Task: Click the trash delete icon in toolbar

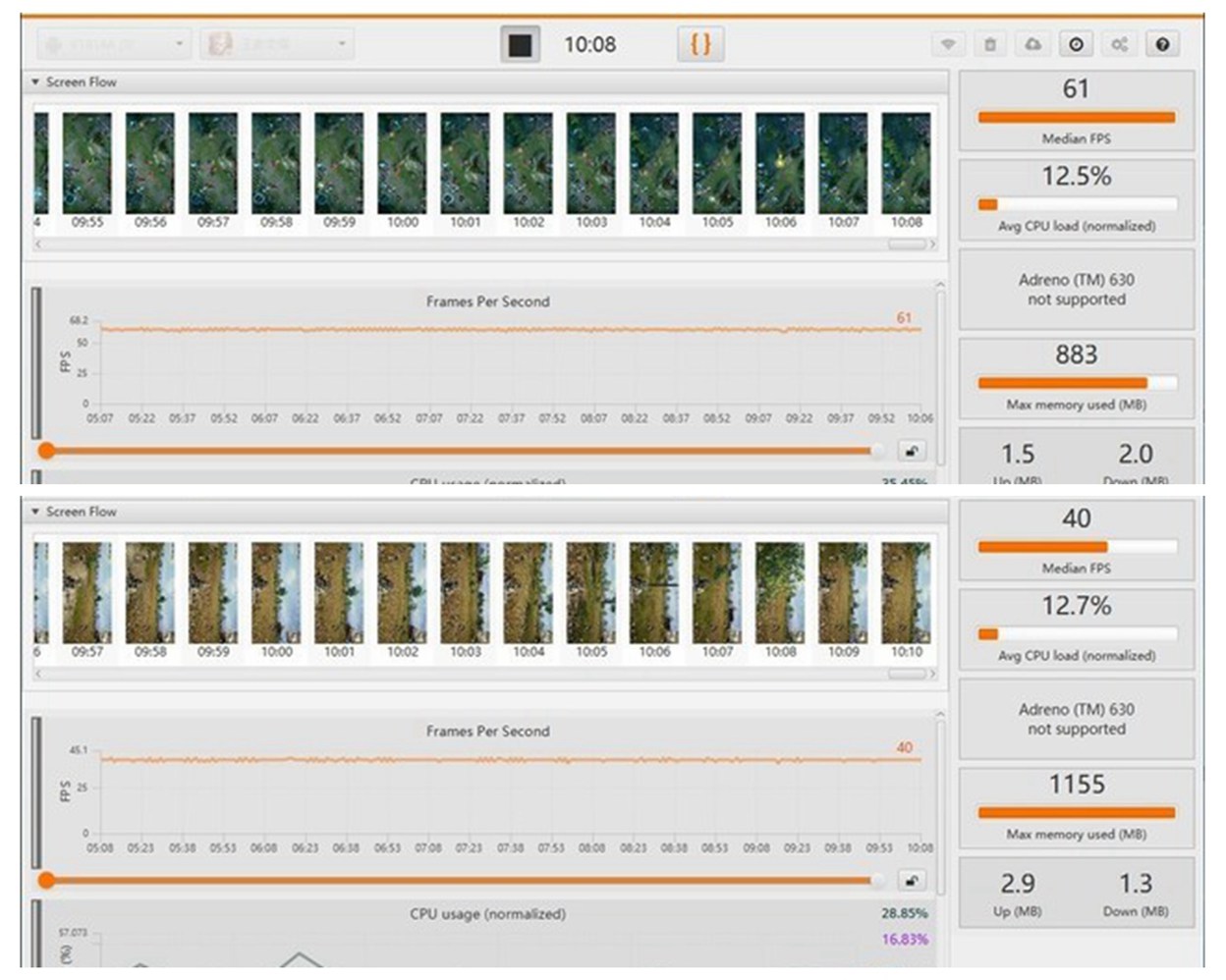Action: point(990,44)
